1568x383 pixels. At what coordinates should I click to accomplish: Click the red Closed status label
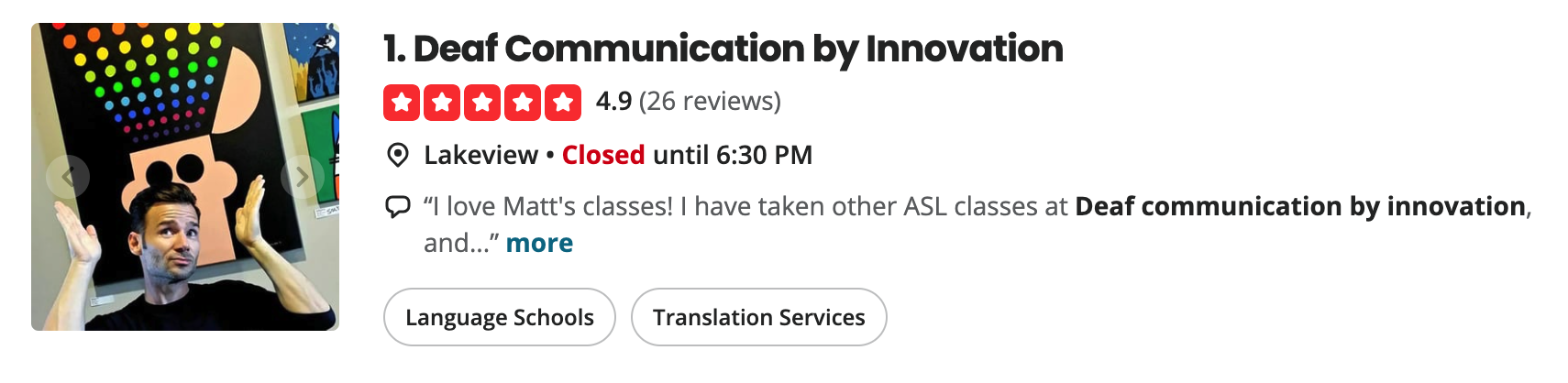point(603,155)
